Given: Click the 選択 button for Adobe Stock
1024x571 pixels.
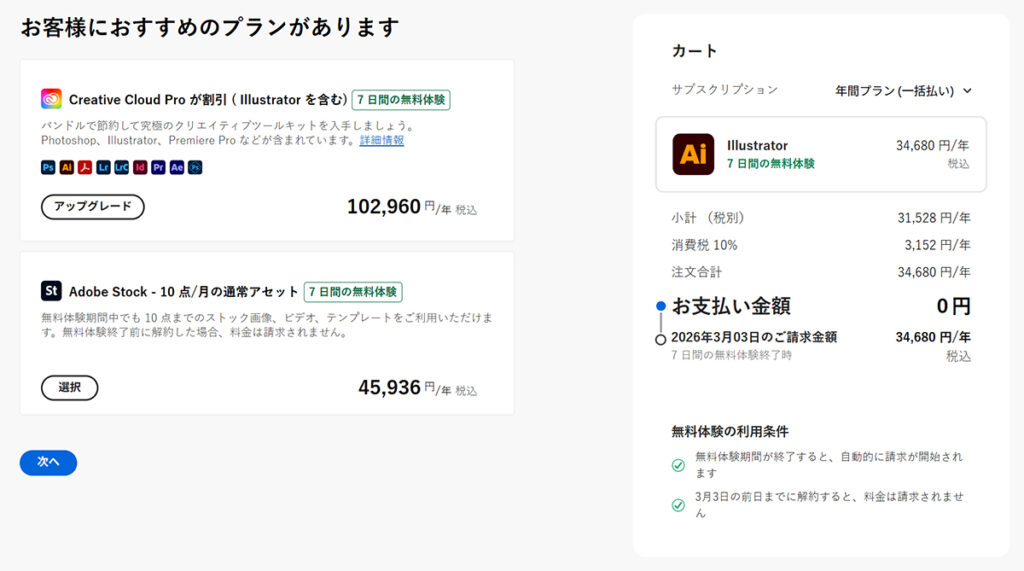Looking at the screenshot, I should [x=69, y=387].
